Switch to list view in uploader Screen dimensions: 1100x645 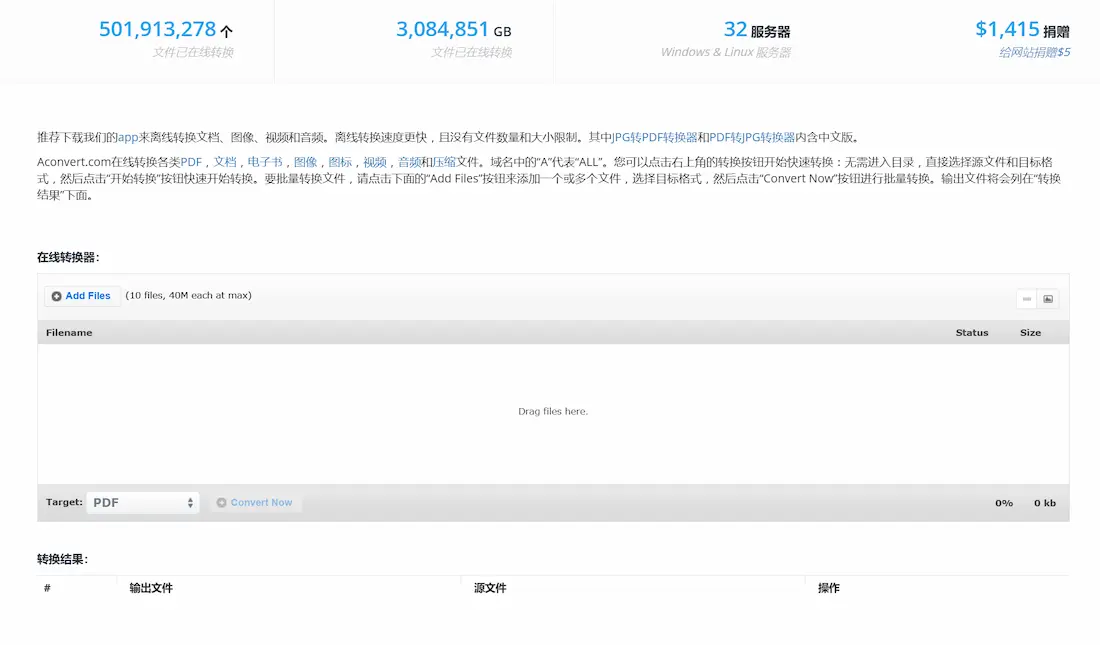1027,299
